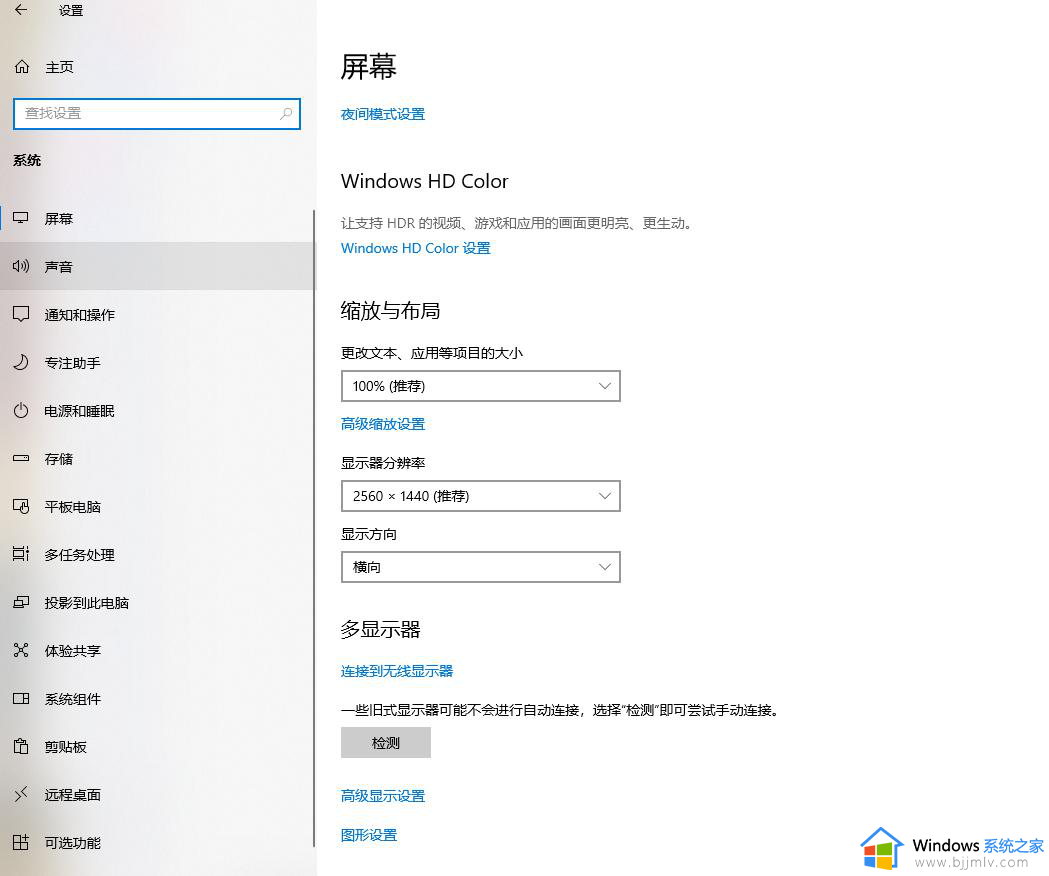The image size is (1049, 876).
Task: Click the monitor icon for 屏幕
Action: pyautogui.click(x=21, y=218)
